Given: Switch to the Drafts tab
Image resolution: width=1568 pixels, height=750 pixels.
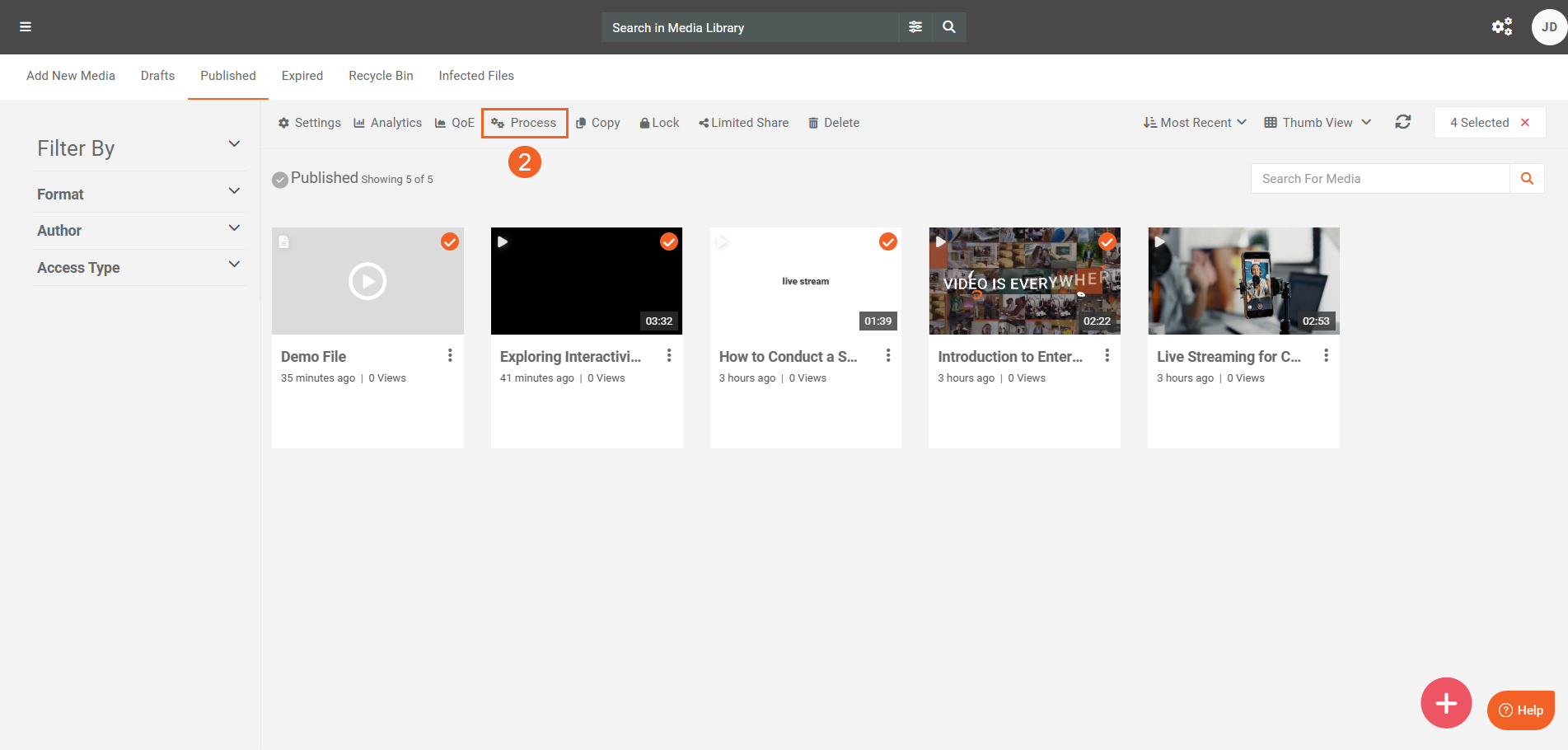Looking at the screenshot, I should point(157,76).
